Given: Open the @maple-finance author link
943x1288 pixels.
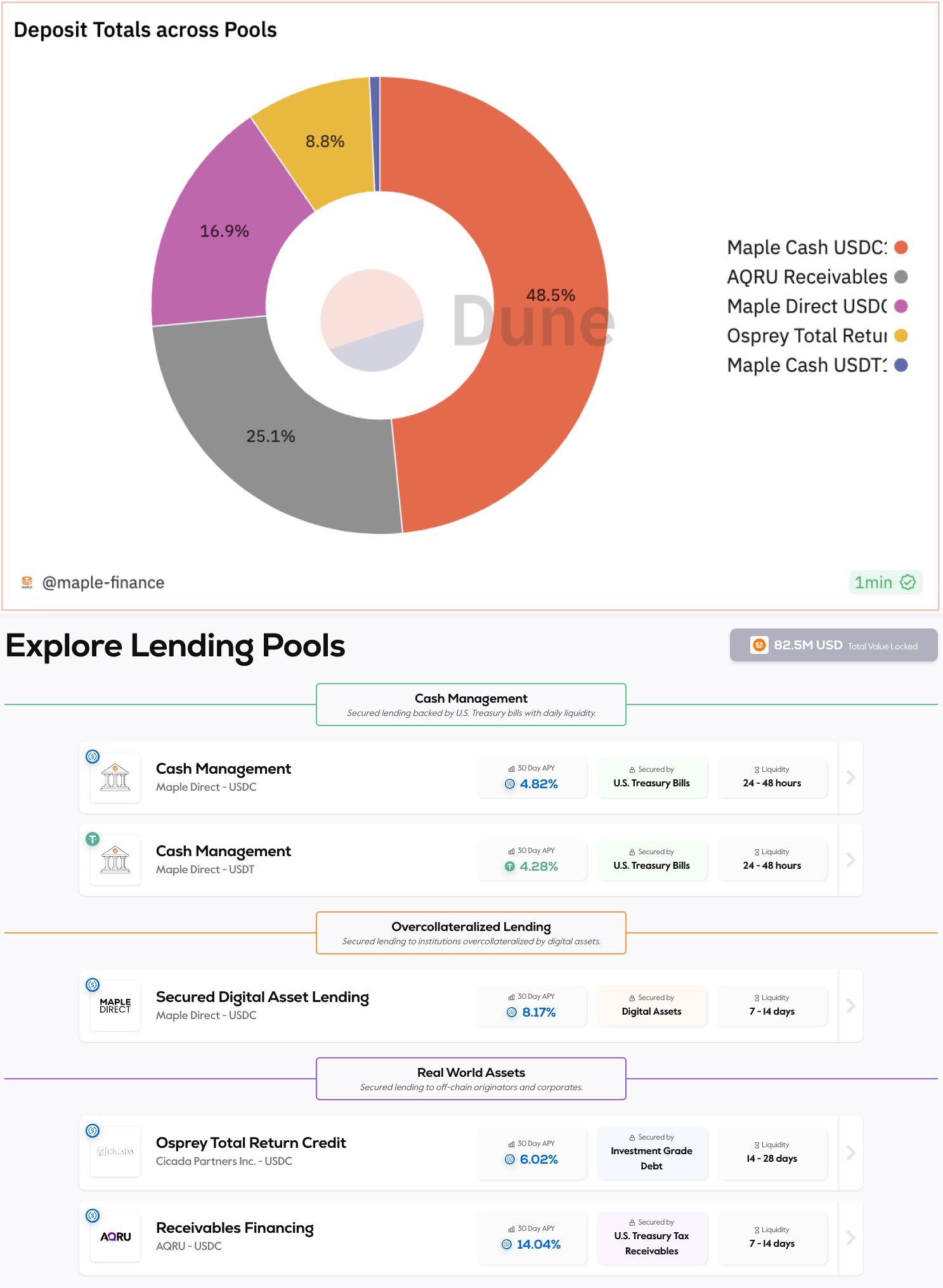Looking at the screenshot, I should click(x=103, y=582).
